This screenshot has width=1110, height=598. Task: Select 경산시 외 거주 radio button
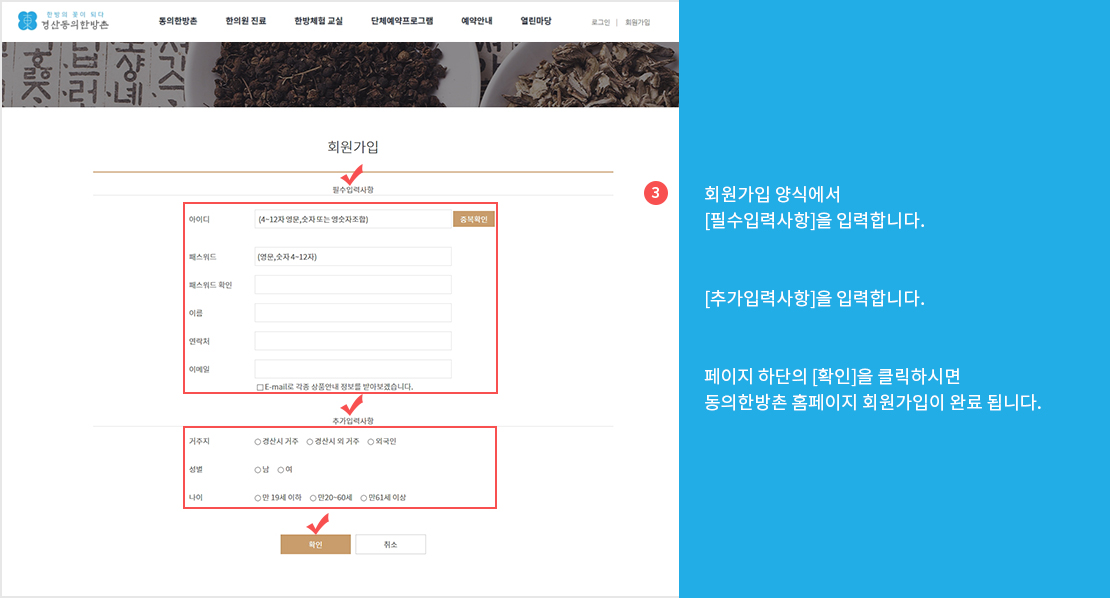[310, 442]
